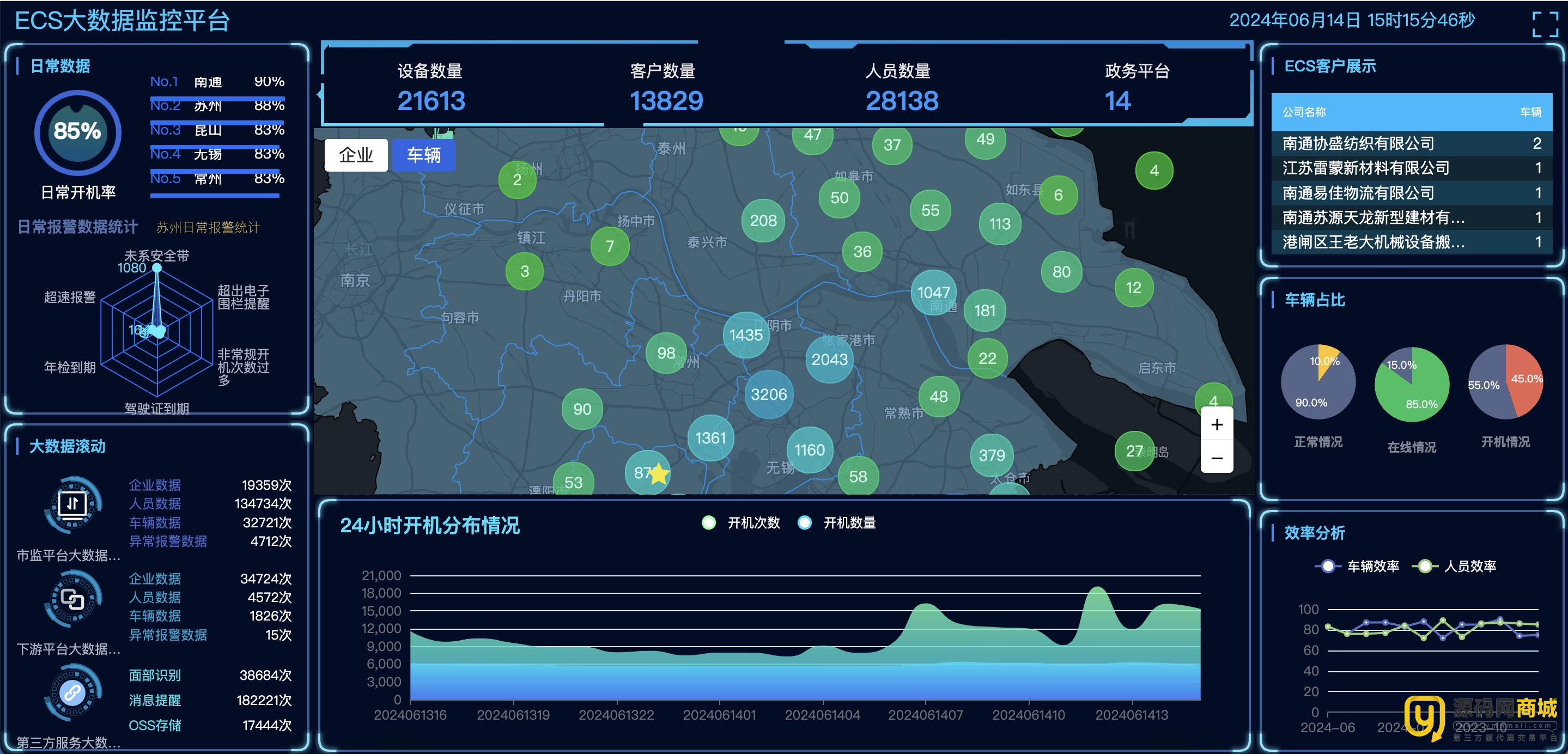The height and width of the screenshot is (754, 1568).
Task: Click the 2043 map cluster bubble
Action: (829, 359)
